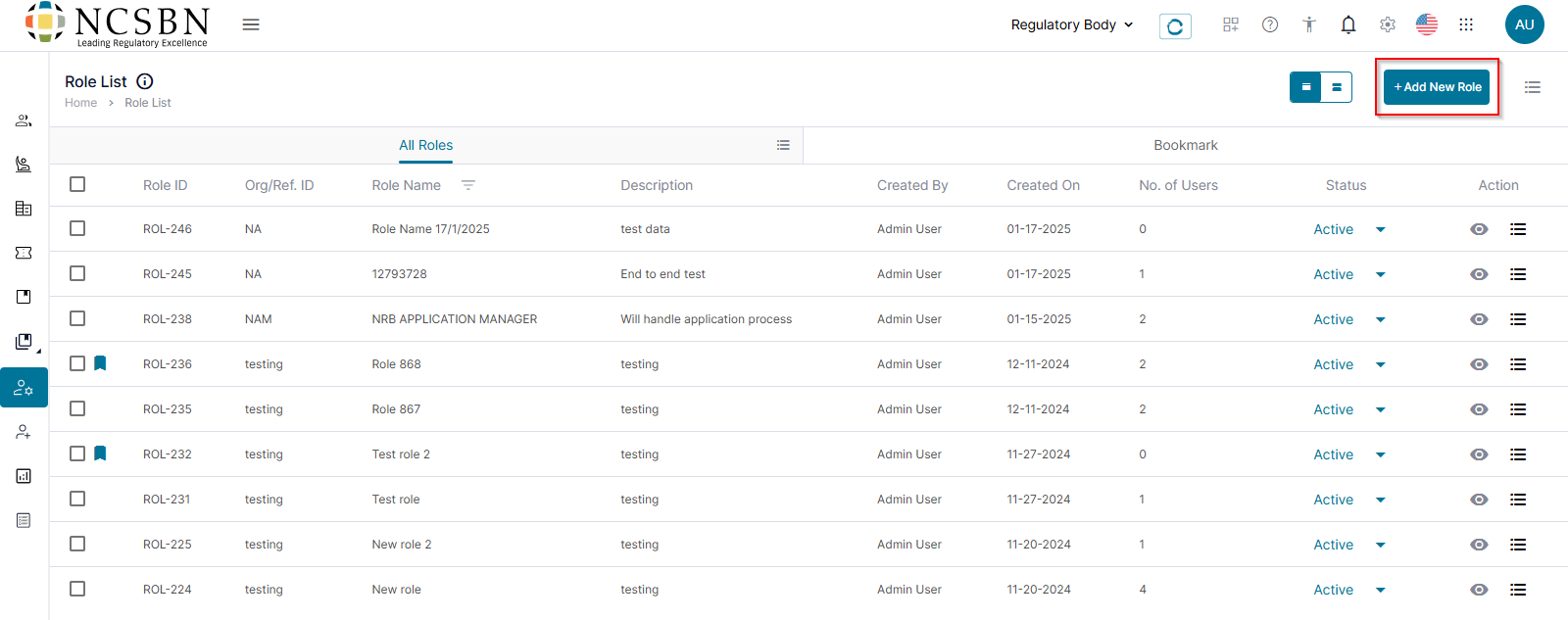The height and width of the screenshot is (620, 1568).
Task: Select the All Roles tab
Action: pyautogui.click(x=425, y=145)
